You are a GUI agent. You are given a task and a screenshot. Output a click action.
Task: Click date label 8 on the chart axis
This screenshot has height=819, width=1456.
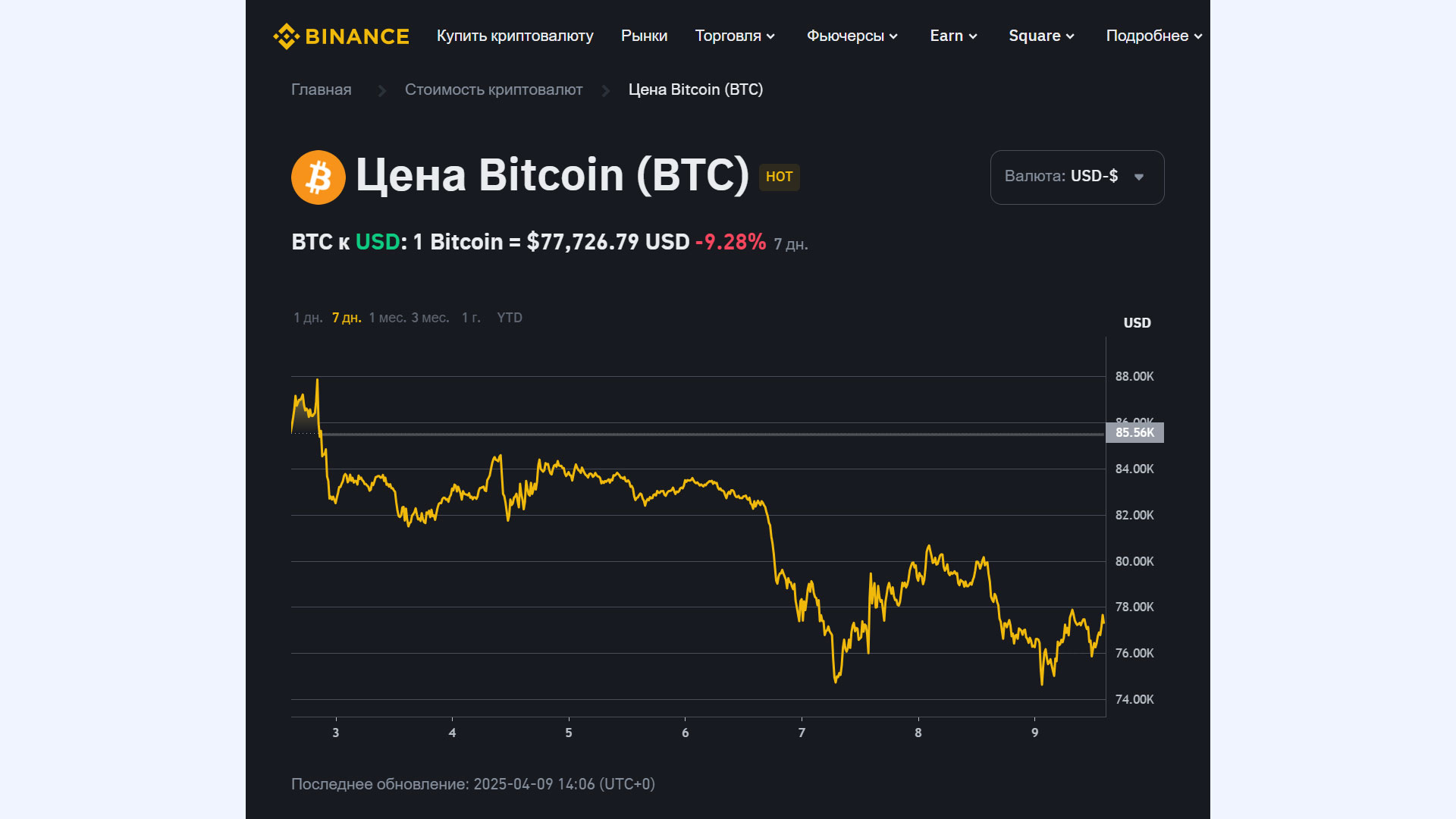(x=918, y=733)
